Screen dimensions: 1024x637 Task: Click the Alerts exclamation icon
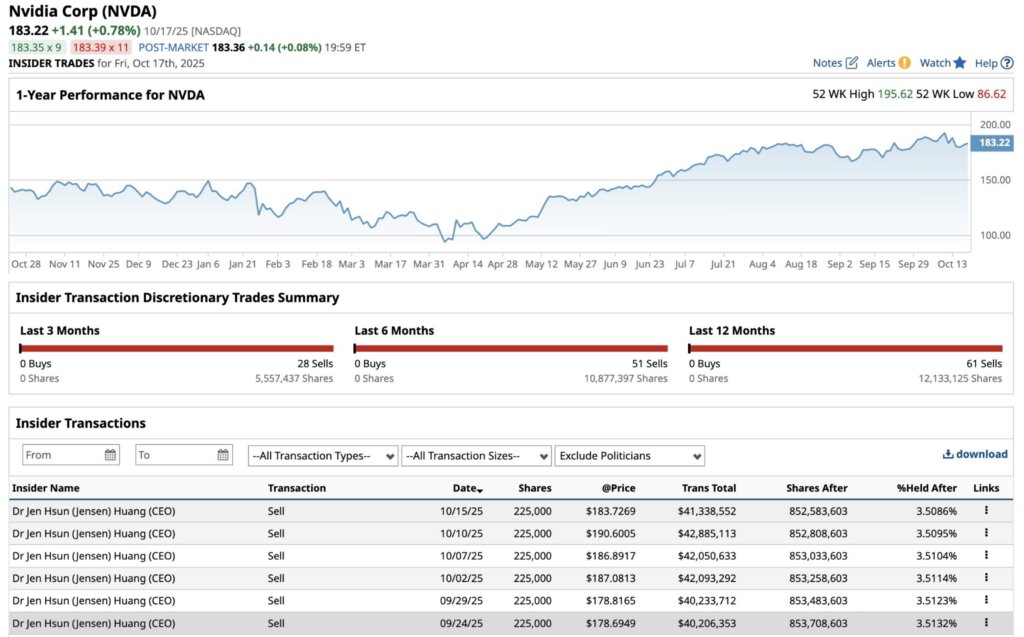[x=904, y=63]
